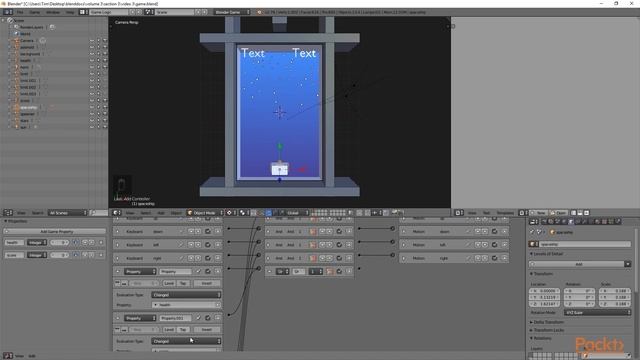The height and width of the screenshot is (360, 640).
Task: Expand the Keyboard down sensor
Action: (118, 231)
